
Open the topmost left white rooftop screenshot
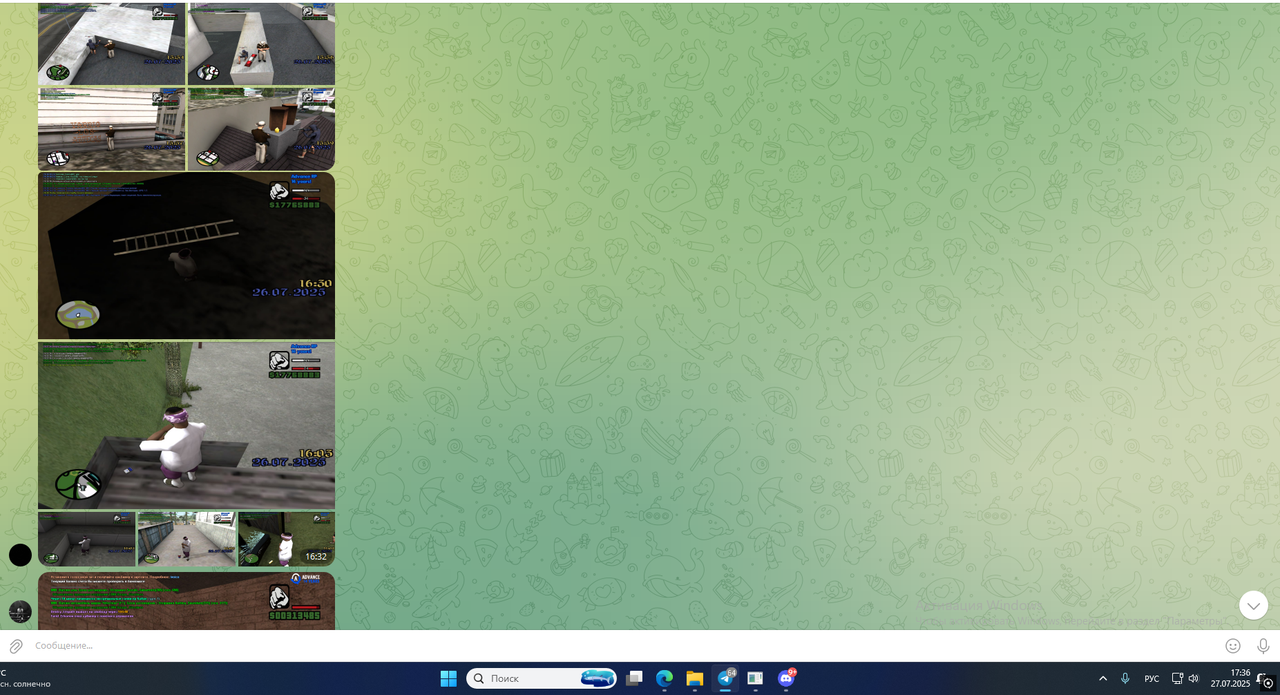click(111, 43)
